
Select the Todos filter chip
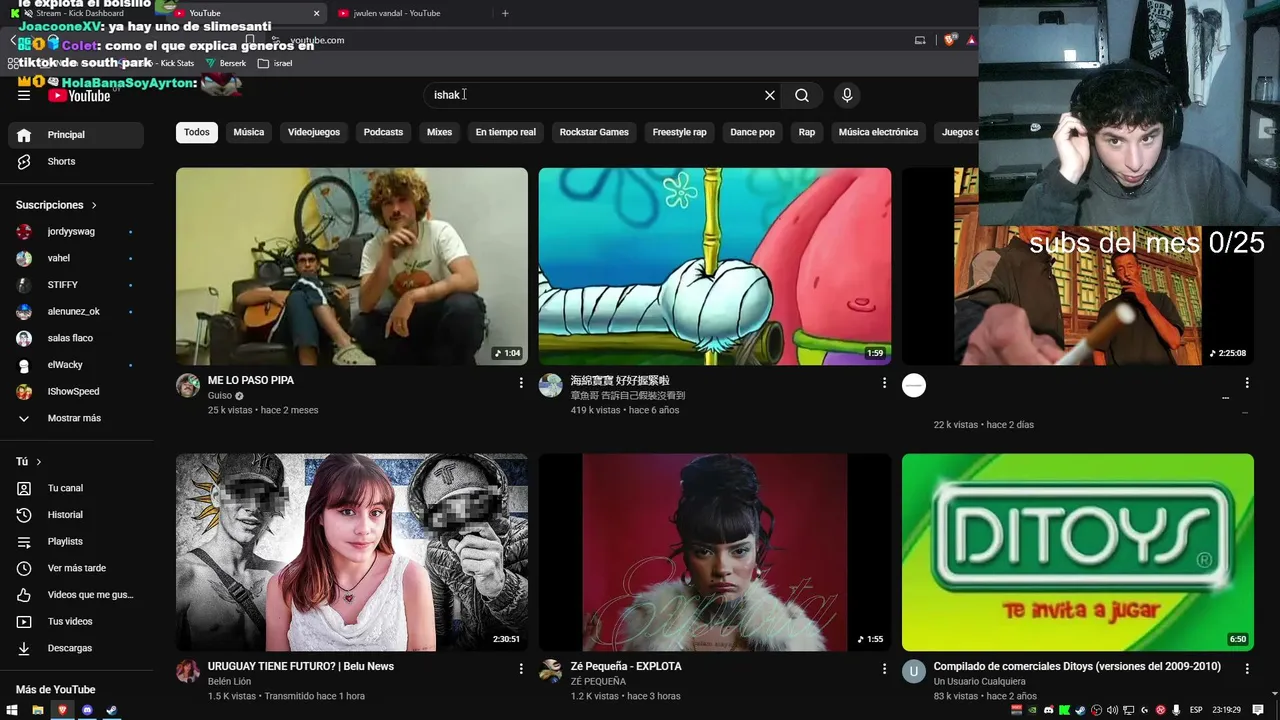tap(197, 132)
